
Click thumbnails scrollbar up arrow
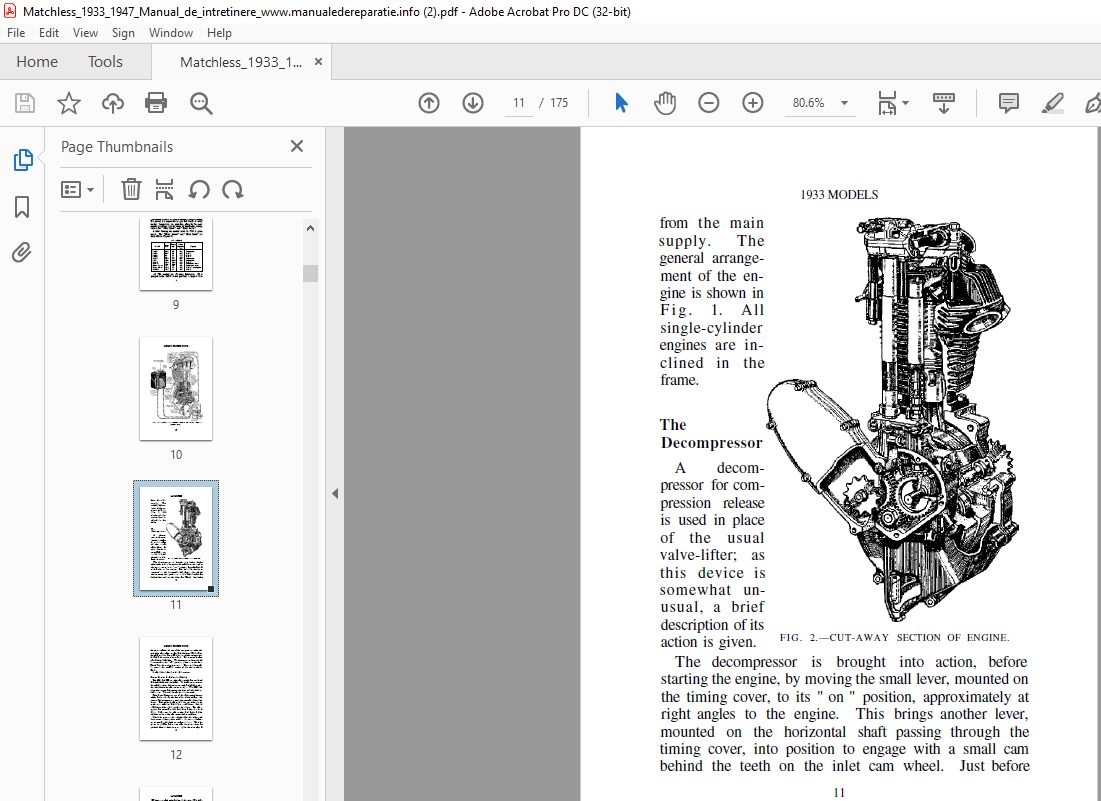310,228
